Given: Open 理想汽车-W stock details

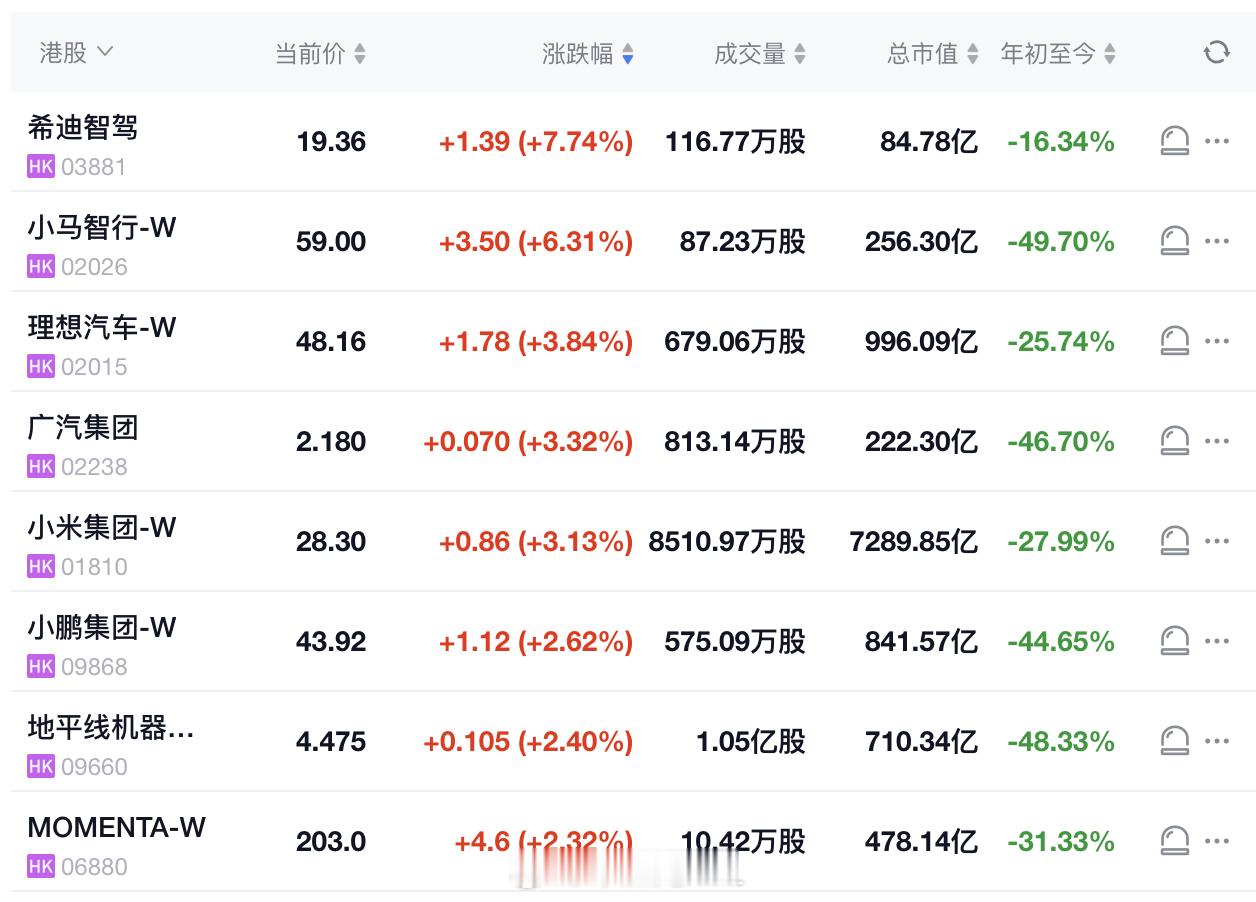Looking at the screenshot, I should pos(102,327).
